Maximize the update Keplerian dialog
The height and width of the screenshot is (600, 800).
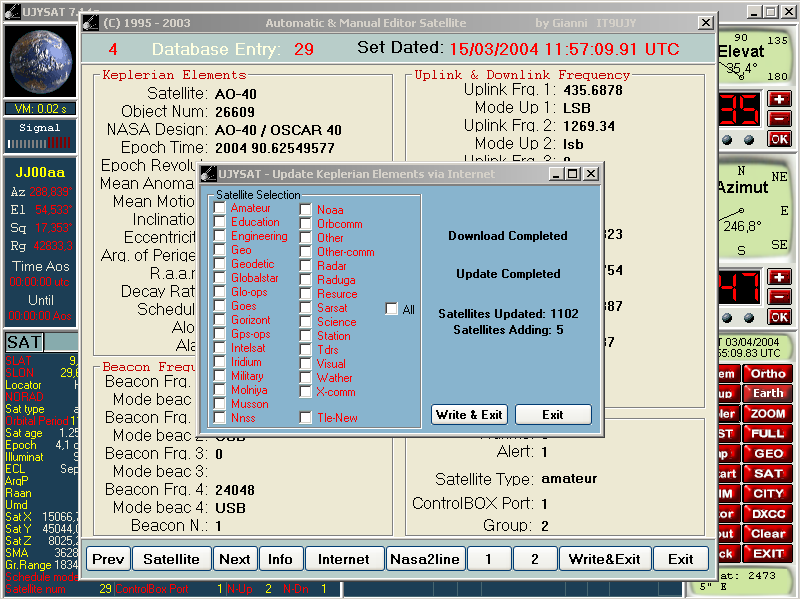coord(573,174)
